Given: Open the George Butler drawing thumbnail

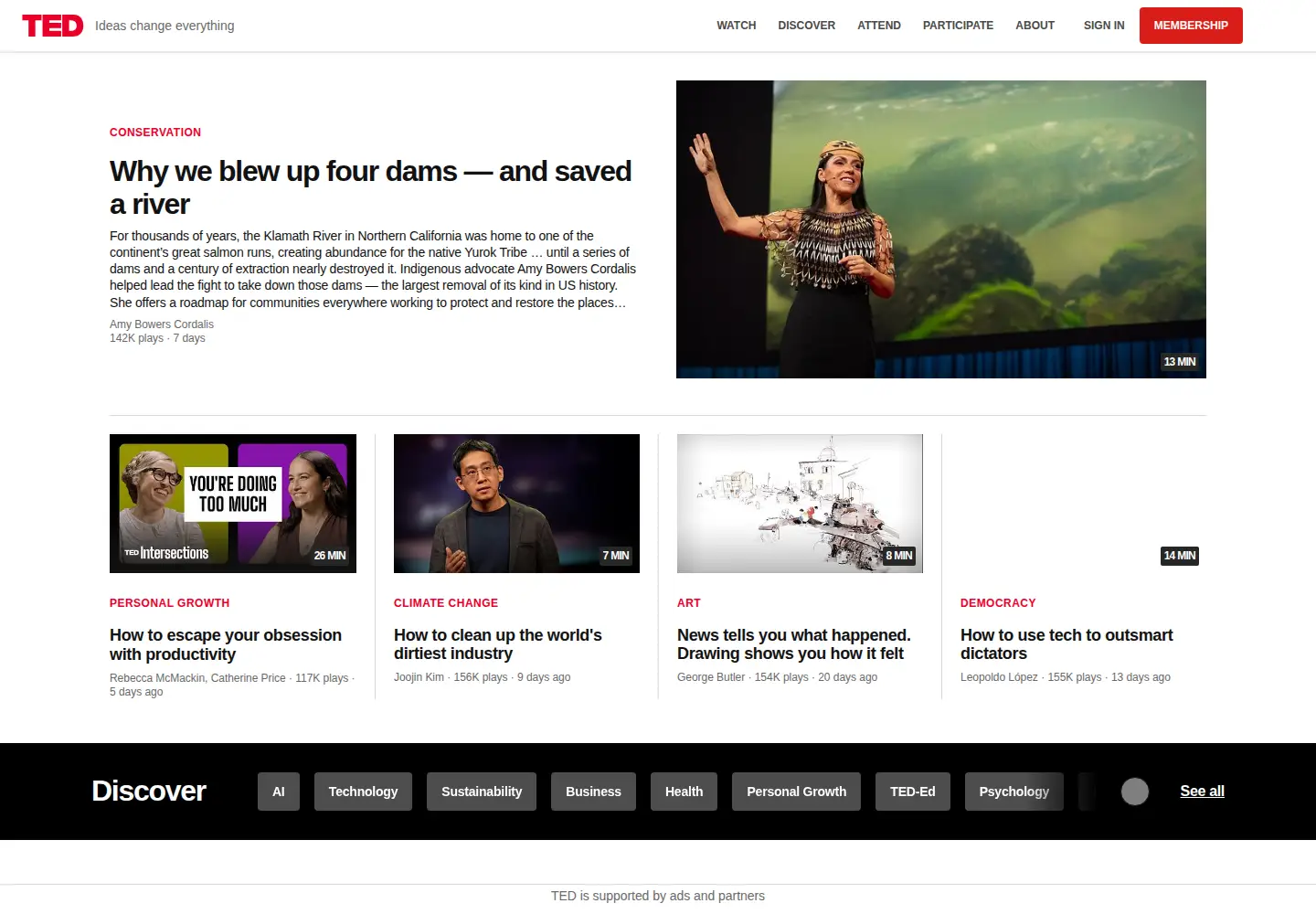Looking at the screenshot, I should click(x=800, y=504).
